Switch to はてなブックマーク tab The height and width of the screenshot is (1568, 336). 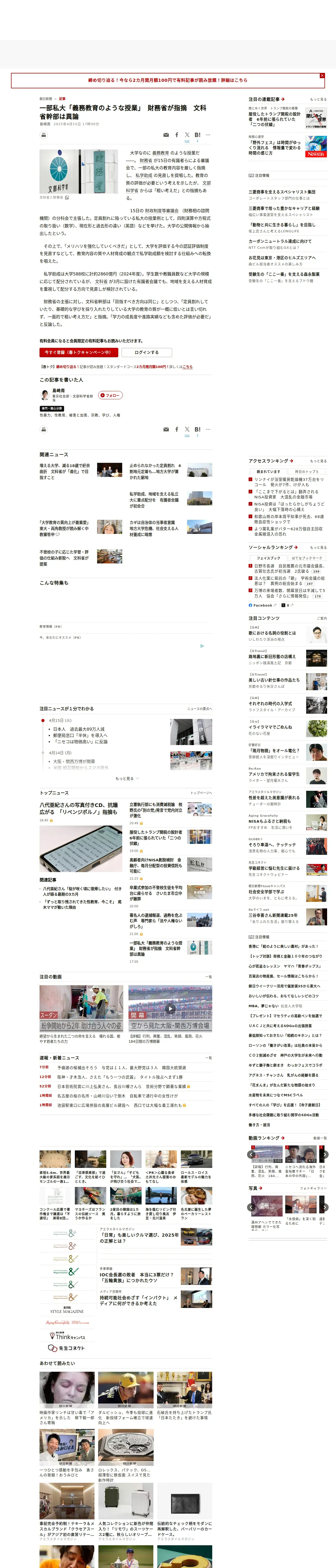coord(307,558)
